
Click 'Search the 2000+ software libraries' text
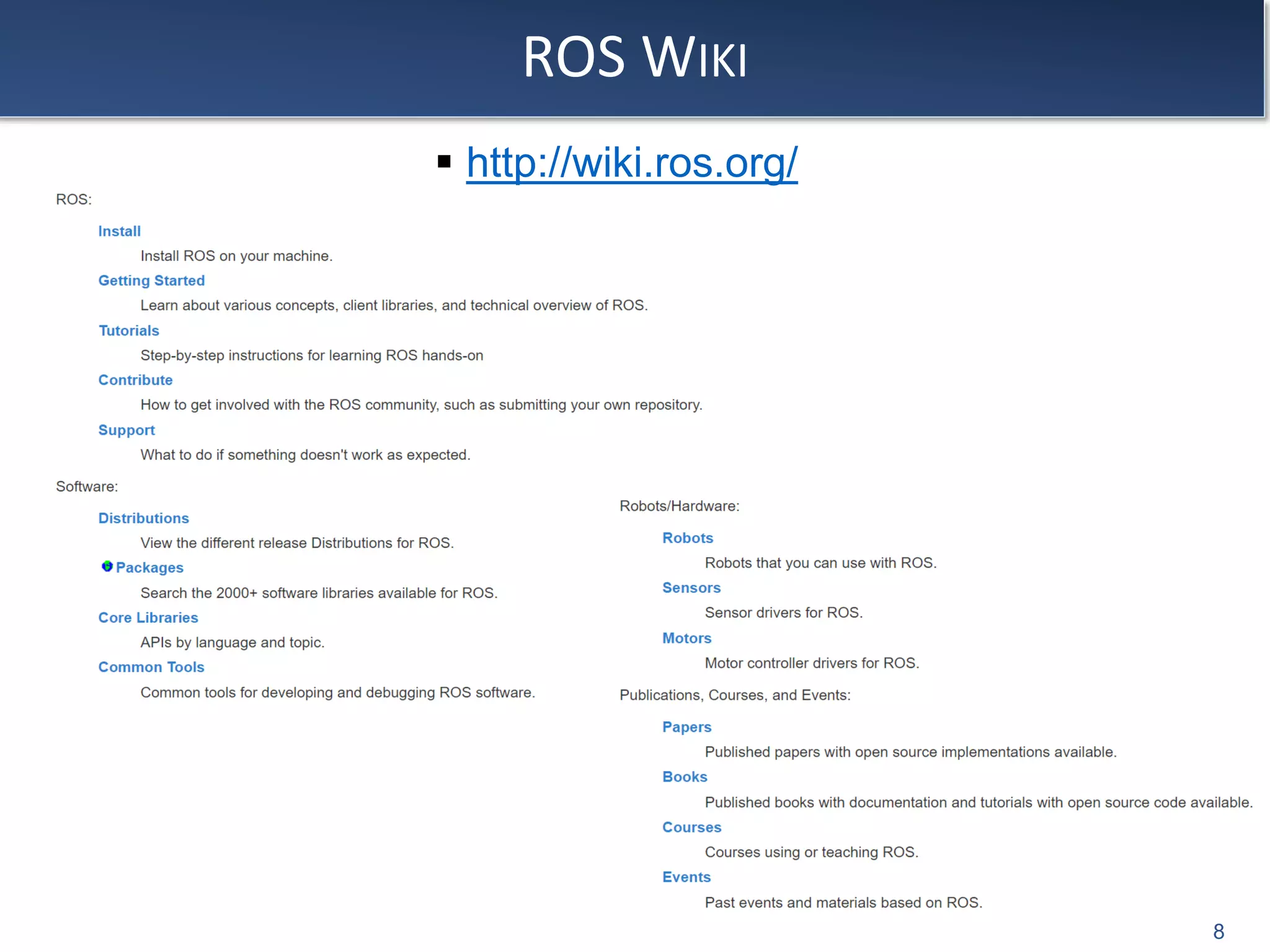[319, 593]
